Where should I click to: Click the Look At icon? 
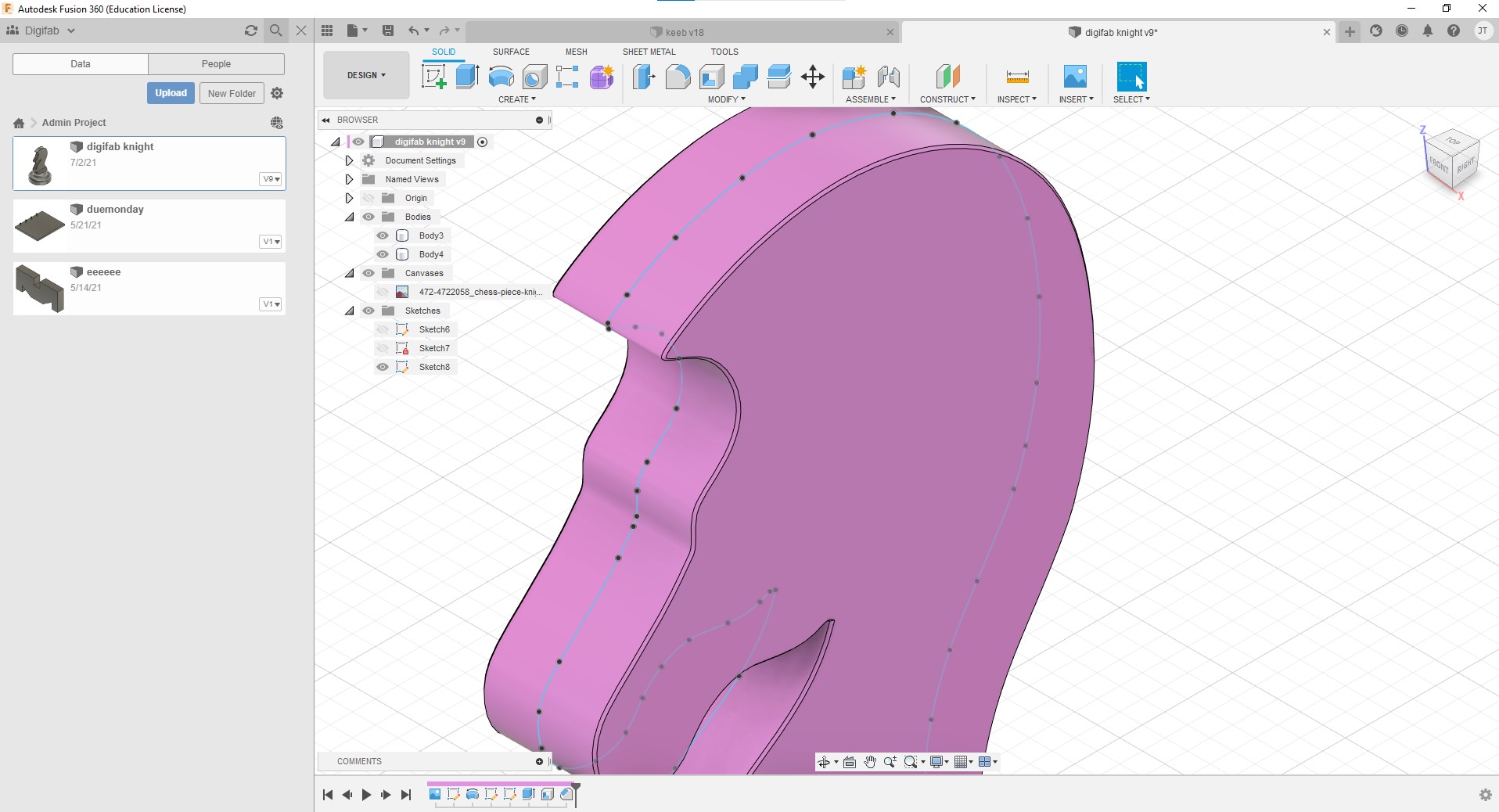[x=850, y=762]
